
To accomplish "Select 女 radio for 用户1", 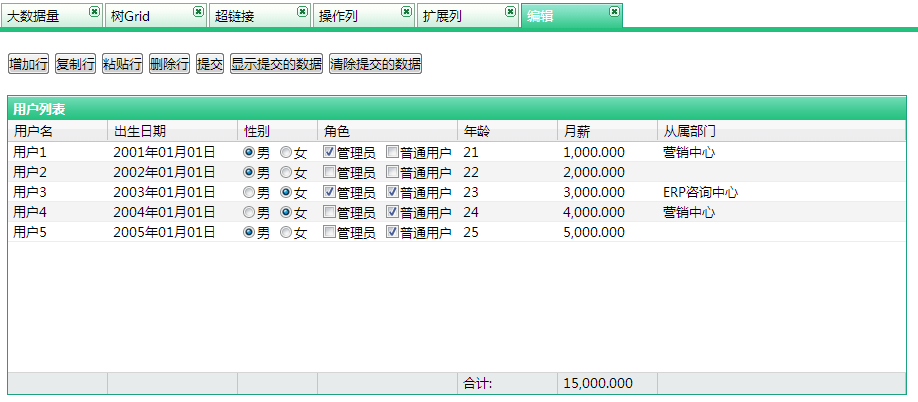I will tap(286, 153).
